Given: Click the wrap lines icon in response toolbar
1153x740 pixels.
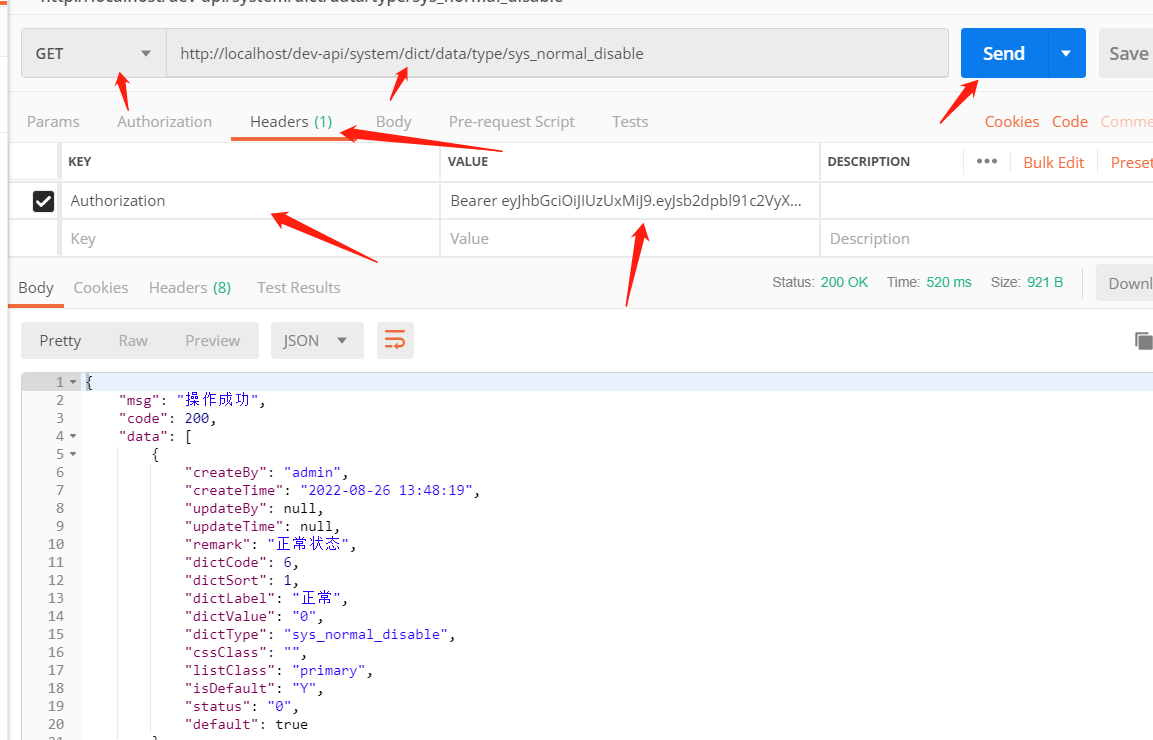Looking at the screenshot, I should (395, 341).
